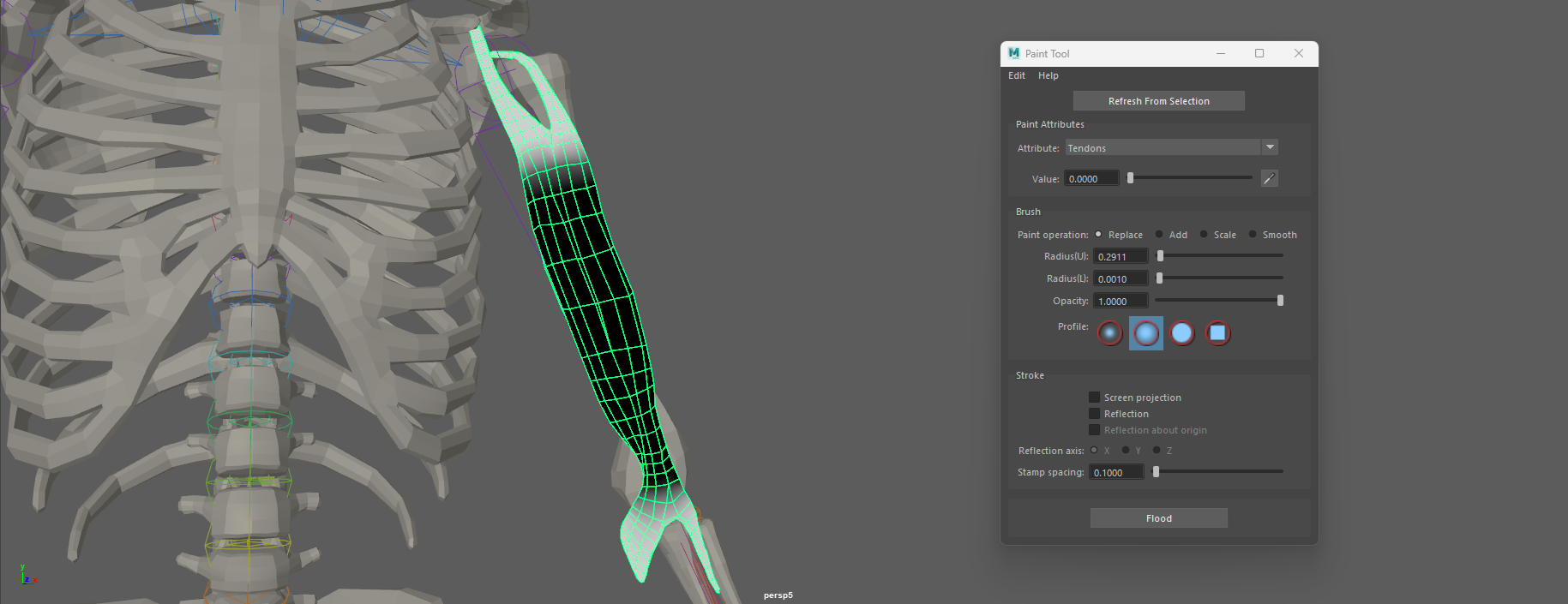Select the Gaussian brush profile
Viewport: 1568px width, 604px height.
point(1110,333)
